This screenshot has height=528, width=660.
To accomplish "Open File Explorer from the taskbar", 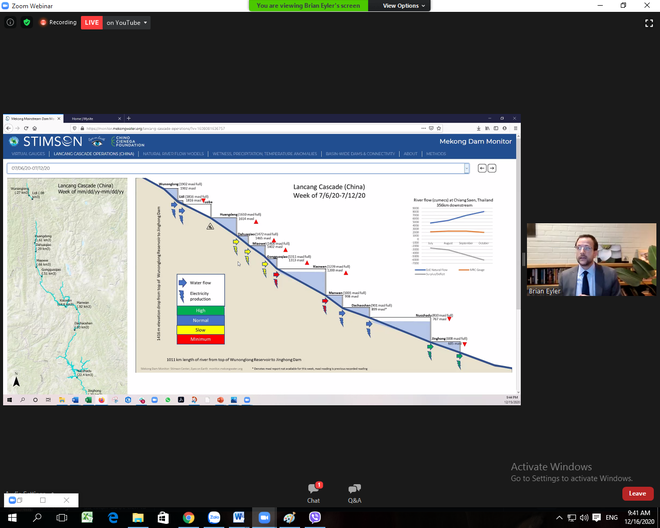I will [x=138, y=517].
